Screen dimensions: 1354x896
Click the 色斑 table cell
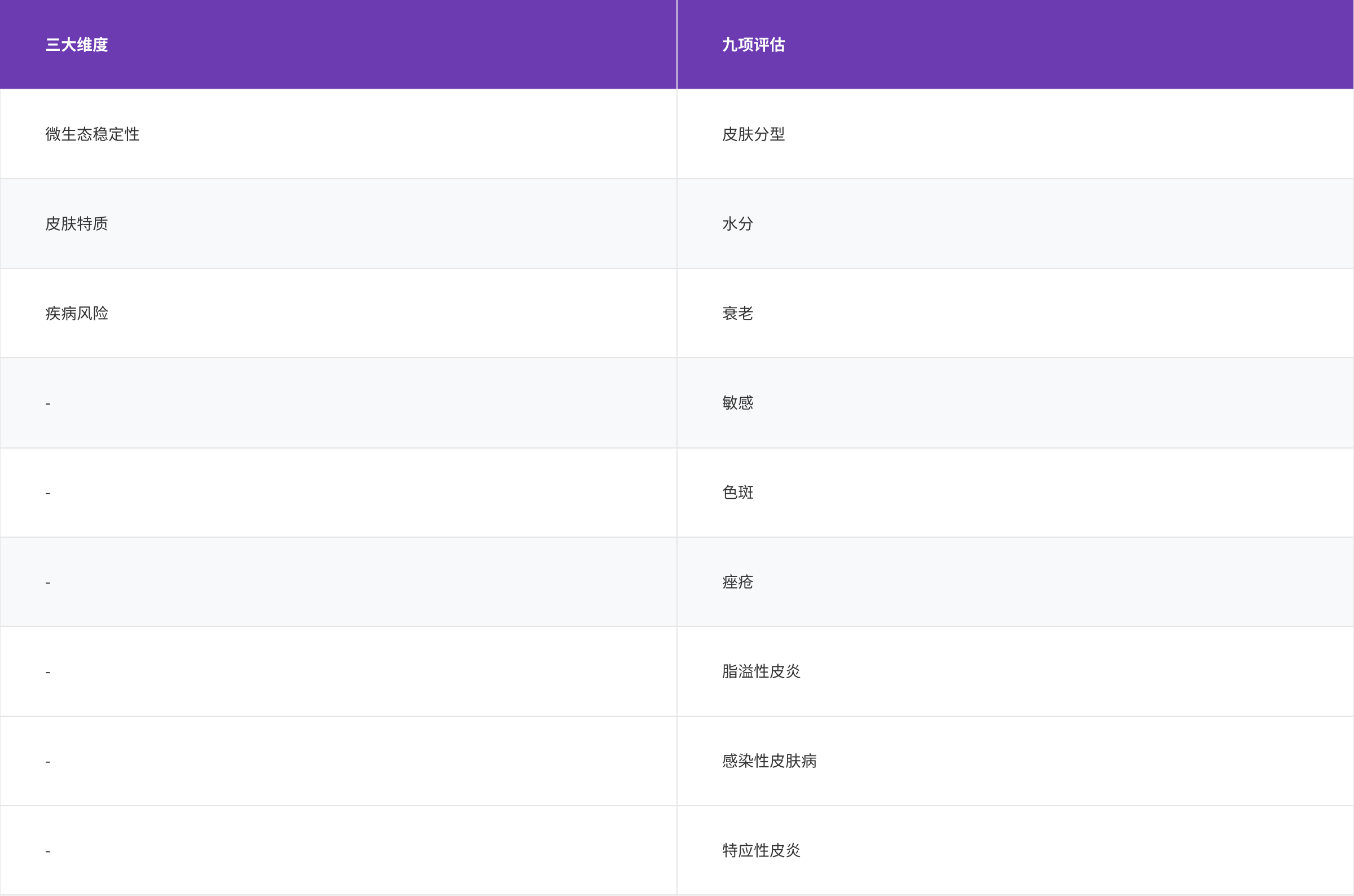737,492
